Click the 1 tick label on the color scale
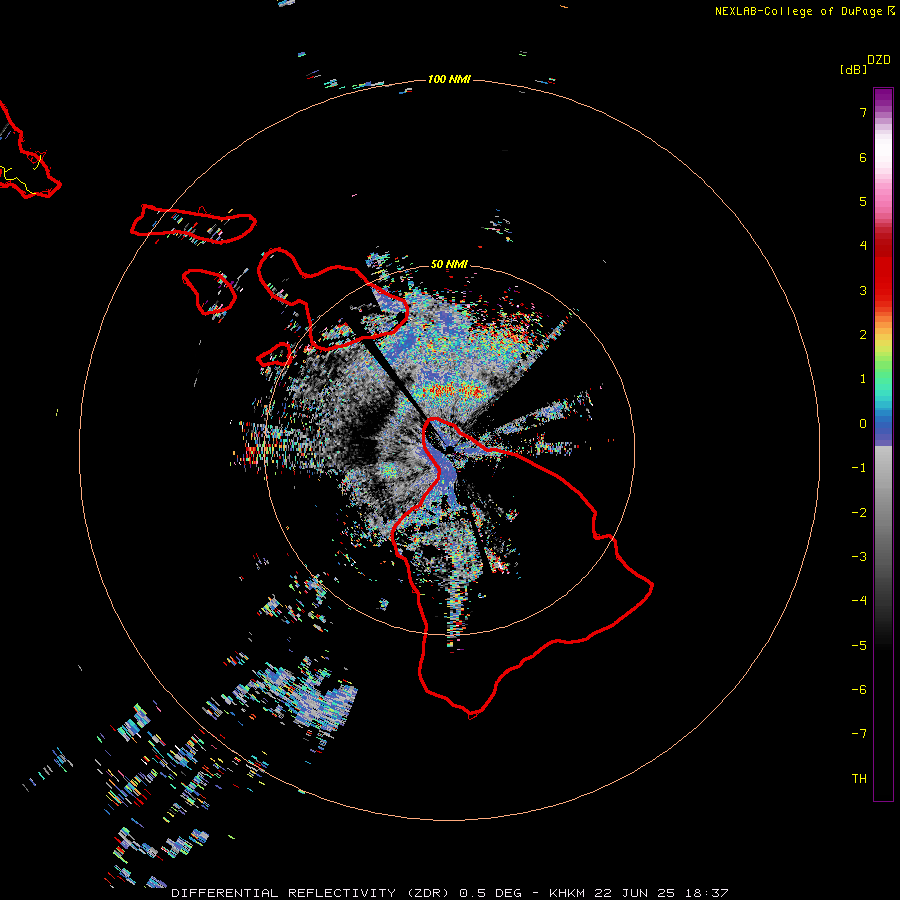 [x=863, y=379]
